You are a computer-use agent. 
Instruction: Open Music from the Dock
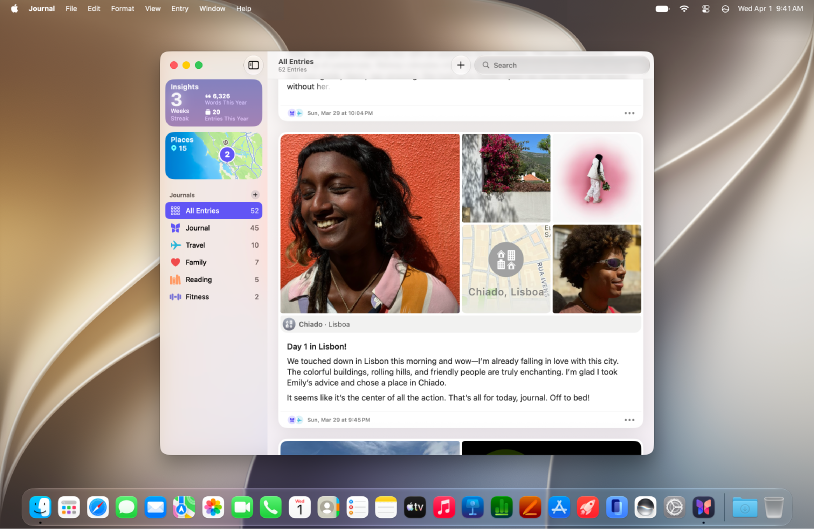(444, 507)
